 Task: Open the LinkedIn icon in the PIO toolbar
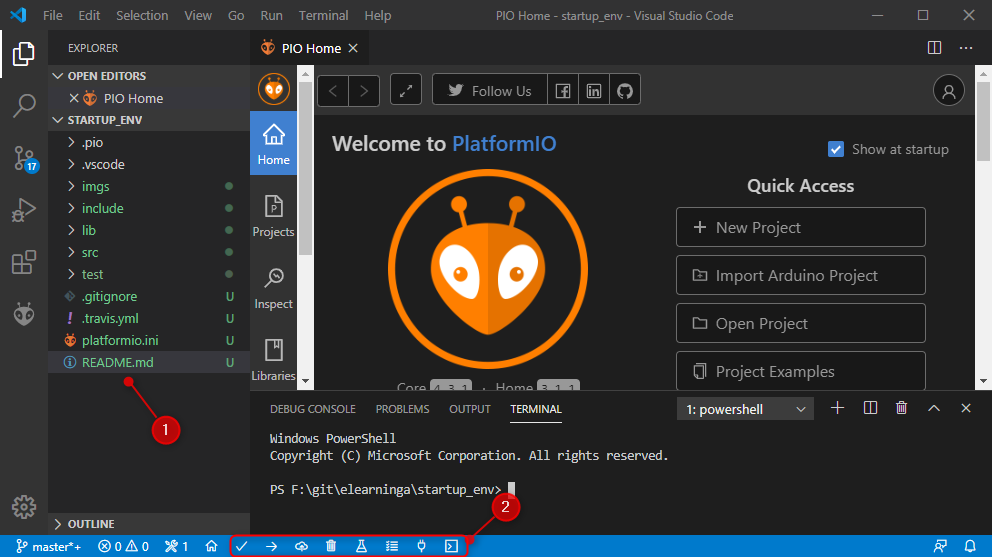pos(593,91)
